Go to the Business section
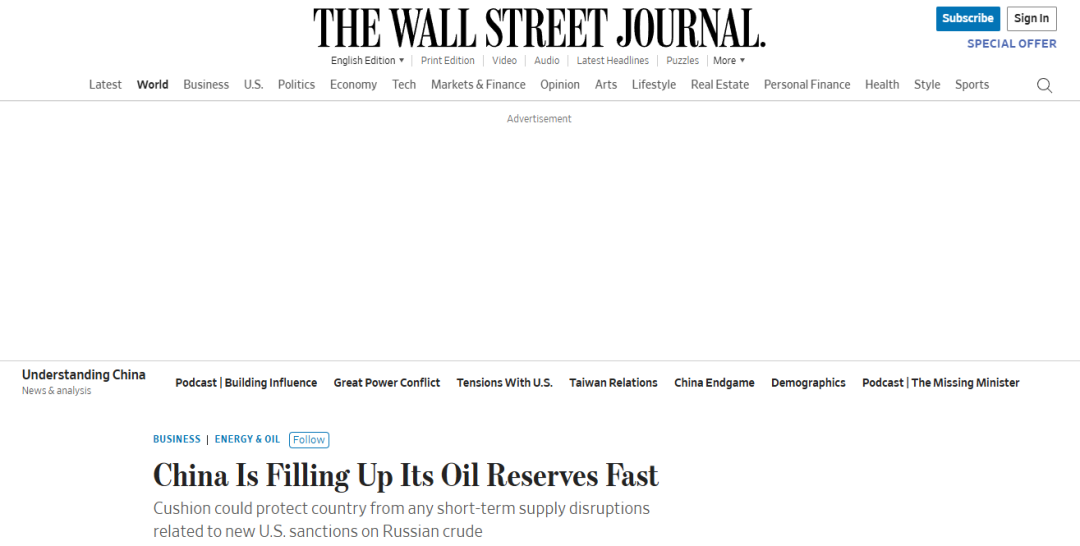1080x546 pixels. [206, 85]
